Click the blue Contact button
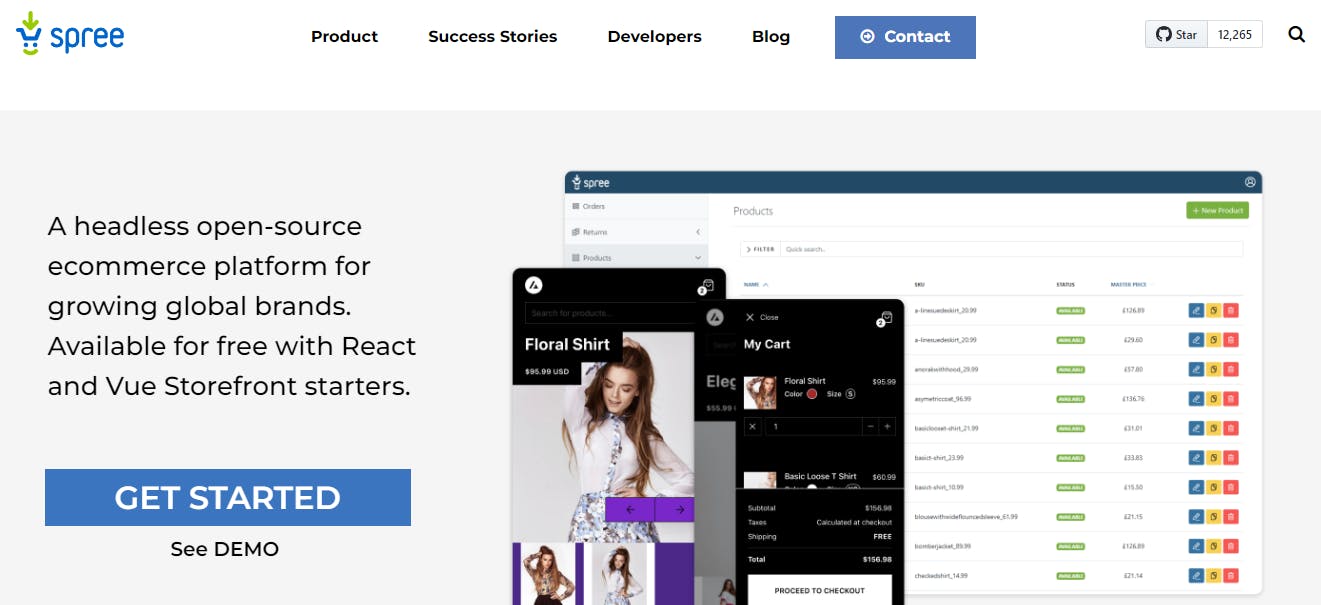This screenshot has width=1321, height=605. pos(905,37)
